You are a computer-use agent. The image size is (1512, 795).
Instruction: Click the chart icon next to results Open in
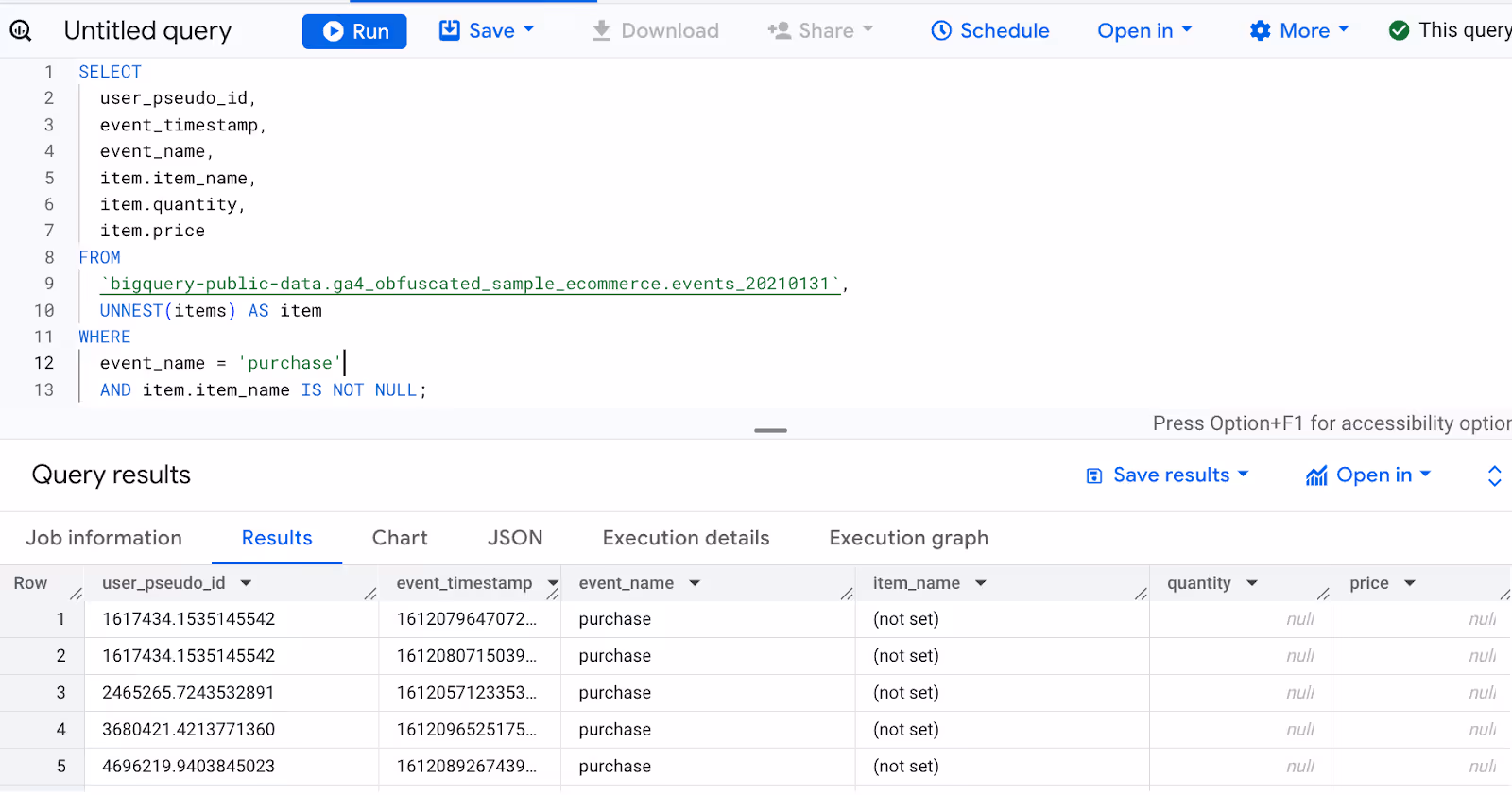(1316, 475)
